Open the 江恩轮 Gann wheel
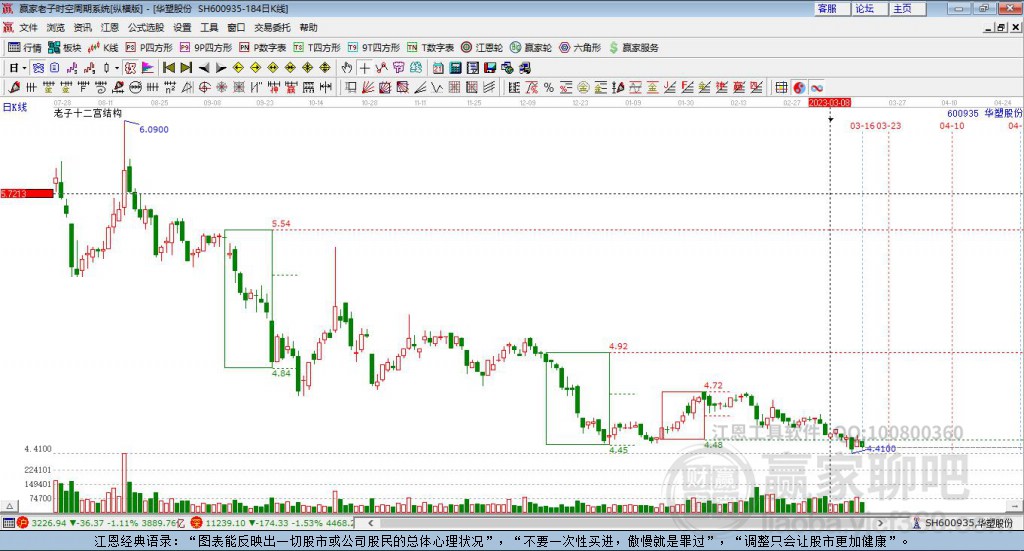 [x=482, y=48]
